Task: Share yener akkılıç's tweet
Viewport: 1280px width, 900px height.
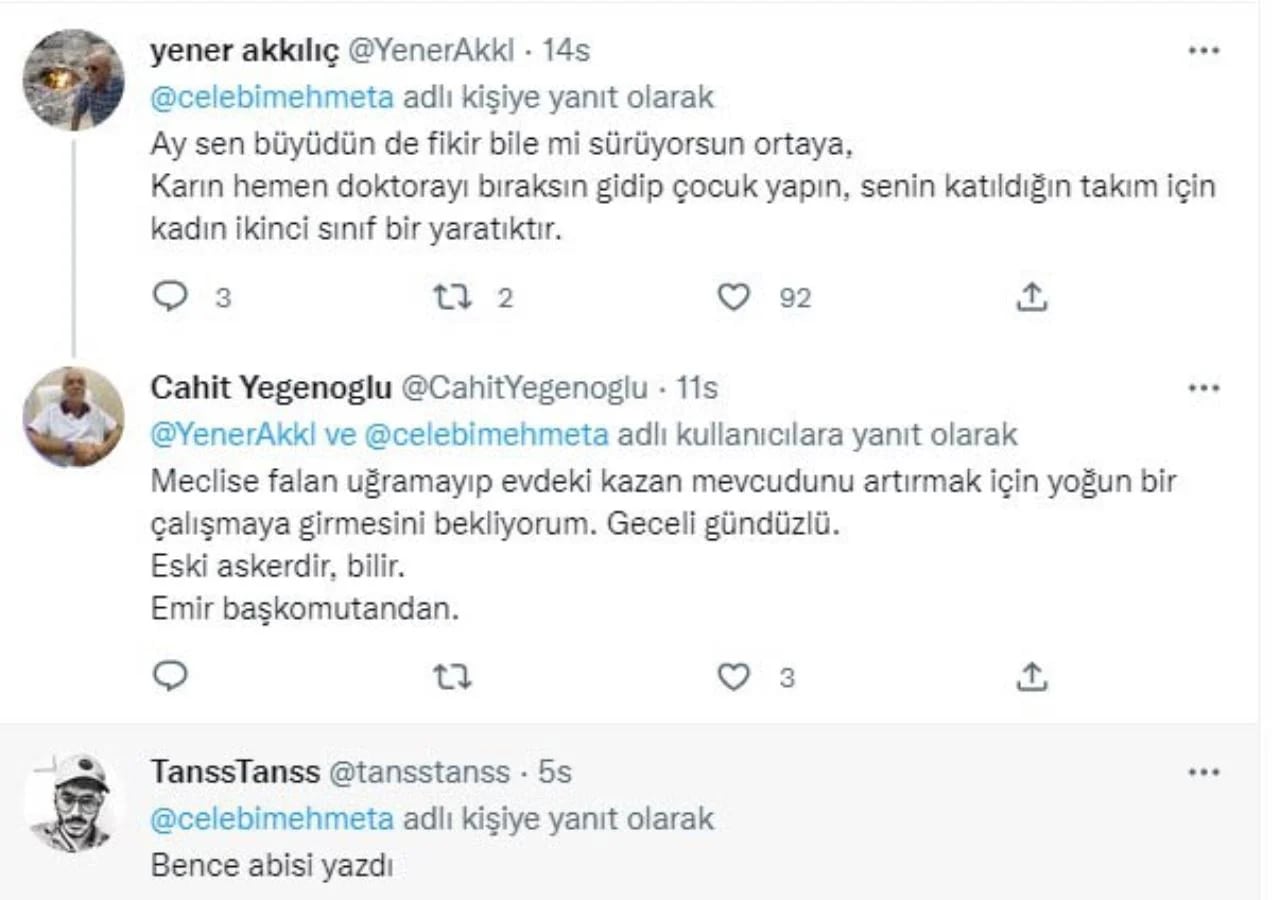Action: pyautogui.click(x=1031, y=295)
